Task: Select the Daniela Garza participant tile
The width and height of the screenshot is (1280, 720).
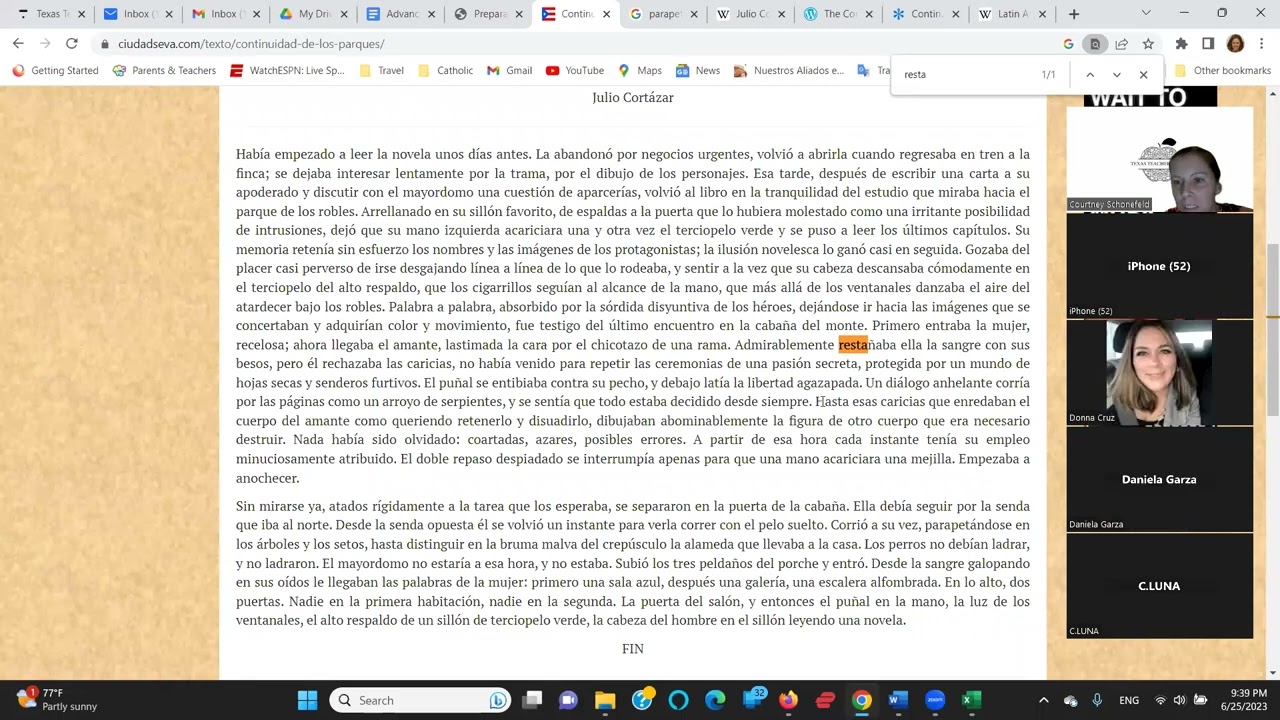Action: click(x=1159, y=479)
